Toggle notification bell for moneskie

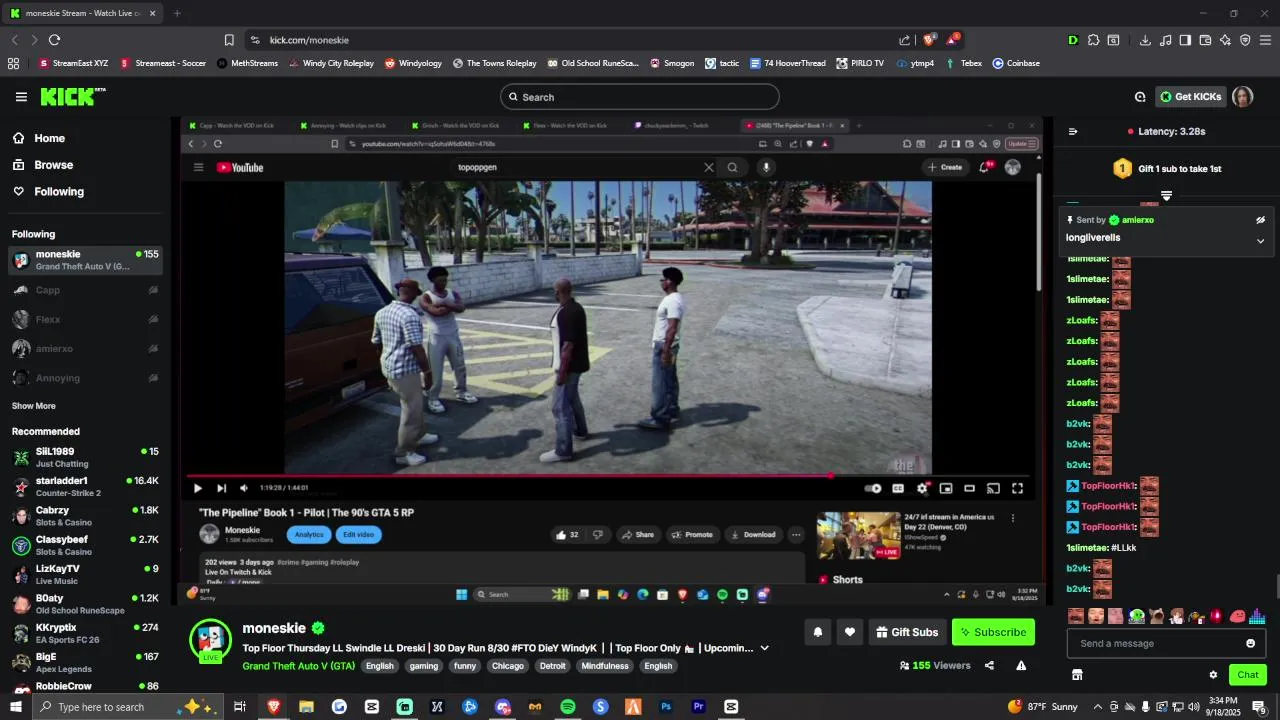pyautogui.click(x=818, y=632)
